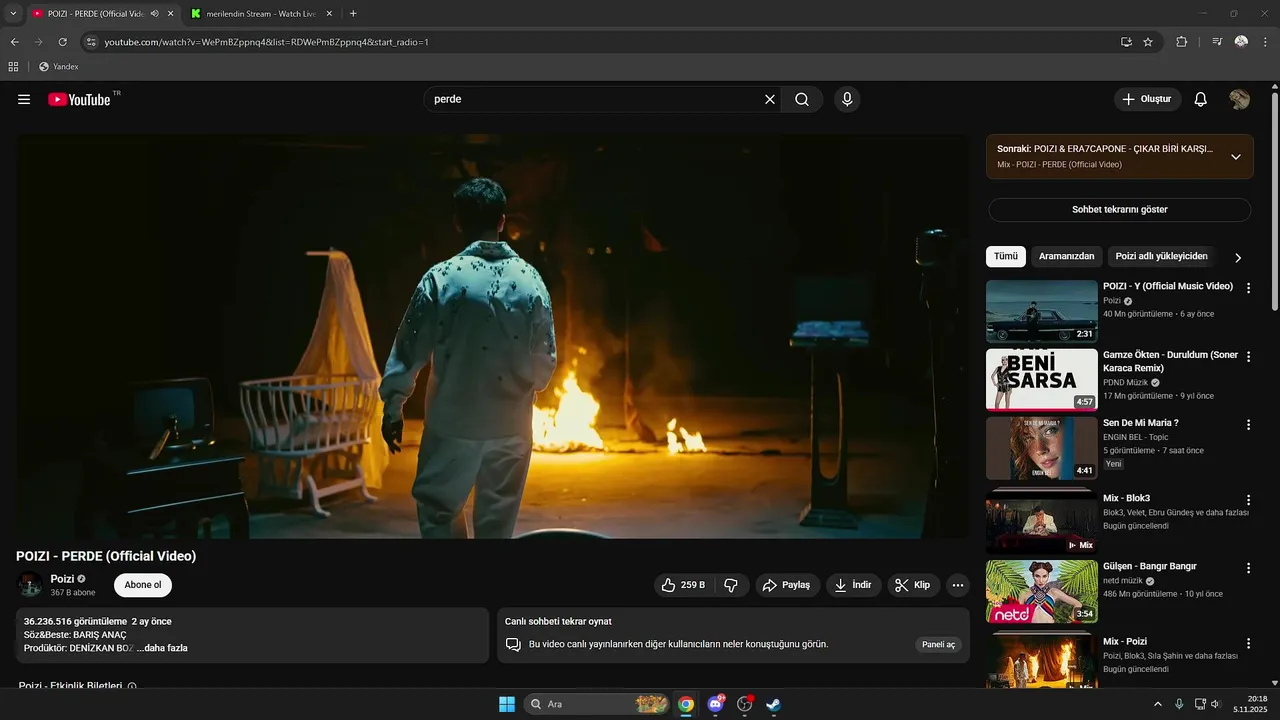Image resolution: width=1280 pixels, height=720 pixels.
Task: Show hidden system tray icons
Action: 1158,704
